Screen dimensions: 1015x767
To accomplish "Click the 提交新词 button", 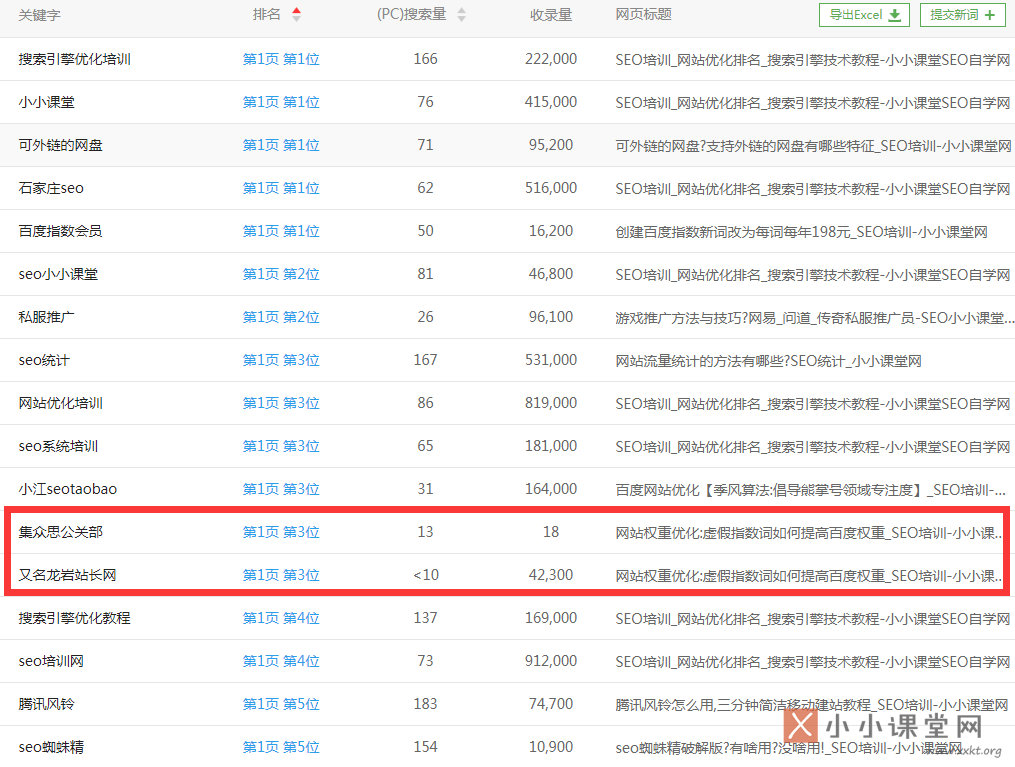I will point(963,15).
